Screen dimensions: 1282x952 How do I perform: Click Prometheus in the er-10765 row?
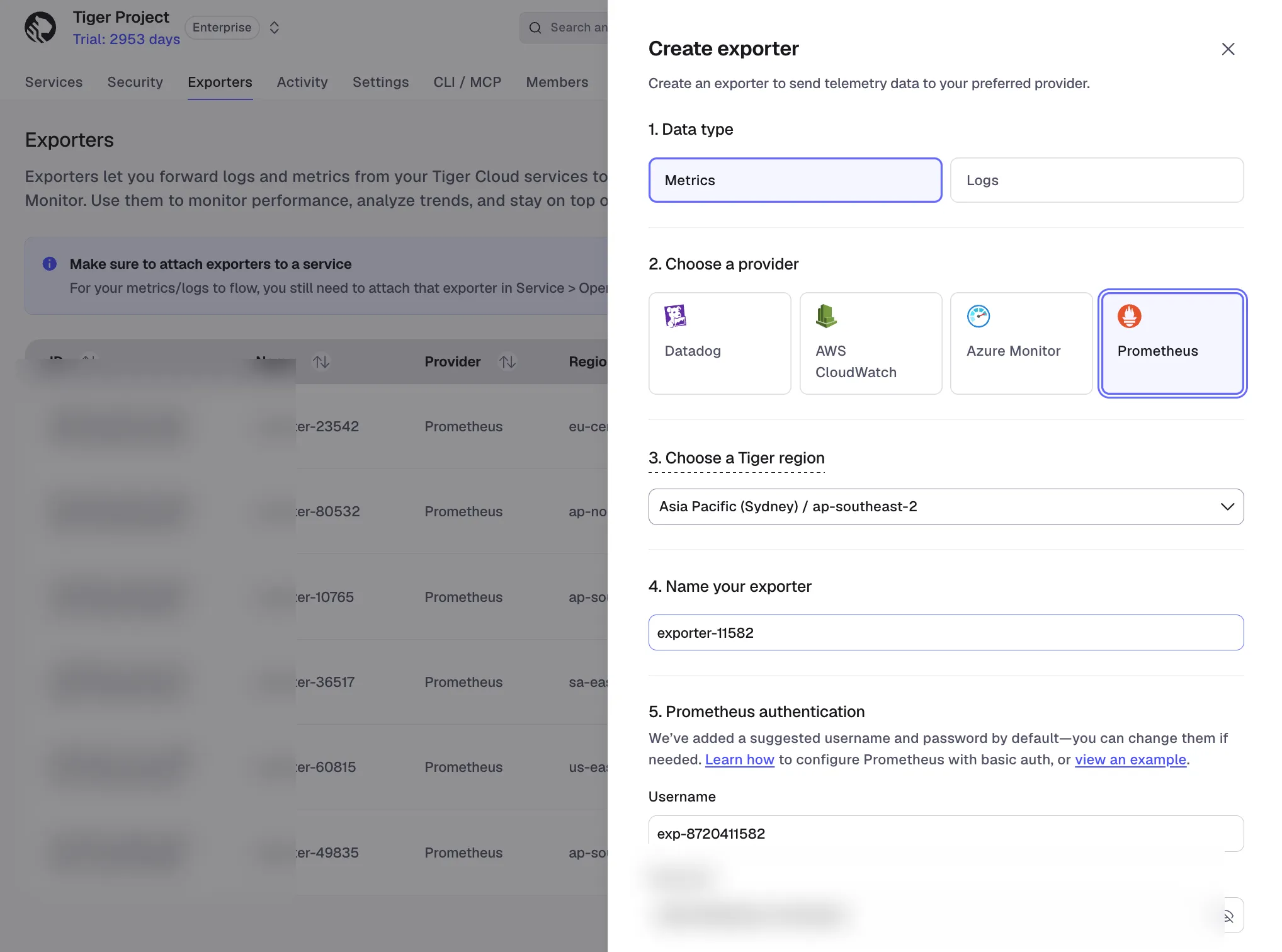[463, 598]
